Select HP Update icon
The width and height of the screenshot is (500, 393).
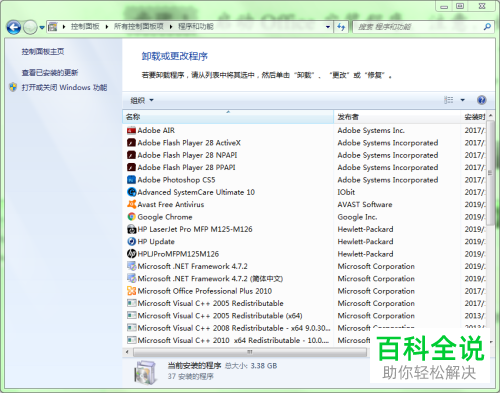[131, 241]
